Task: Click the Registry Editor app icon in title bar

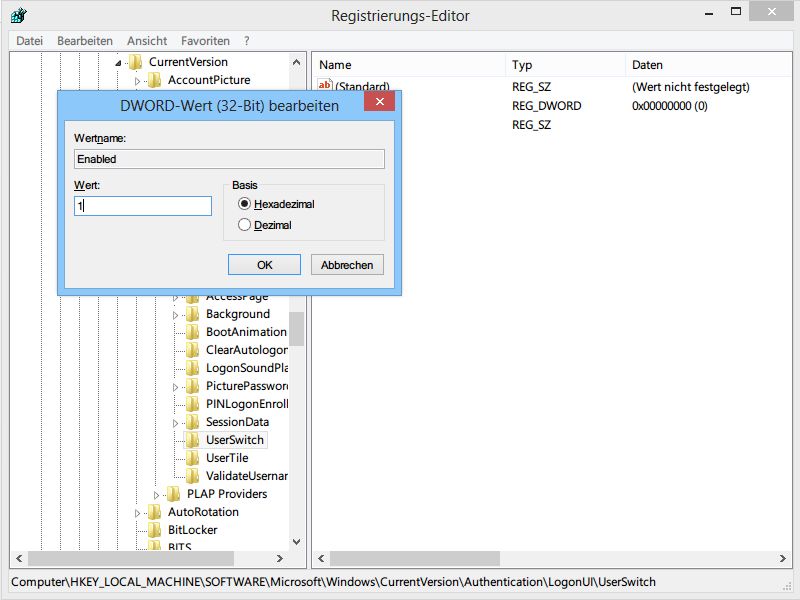Action: click(x=18, y=15)
